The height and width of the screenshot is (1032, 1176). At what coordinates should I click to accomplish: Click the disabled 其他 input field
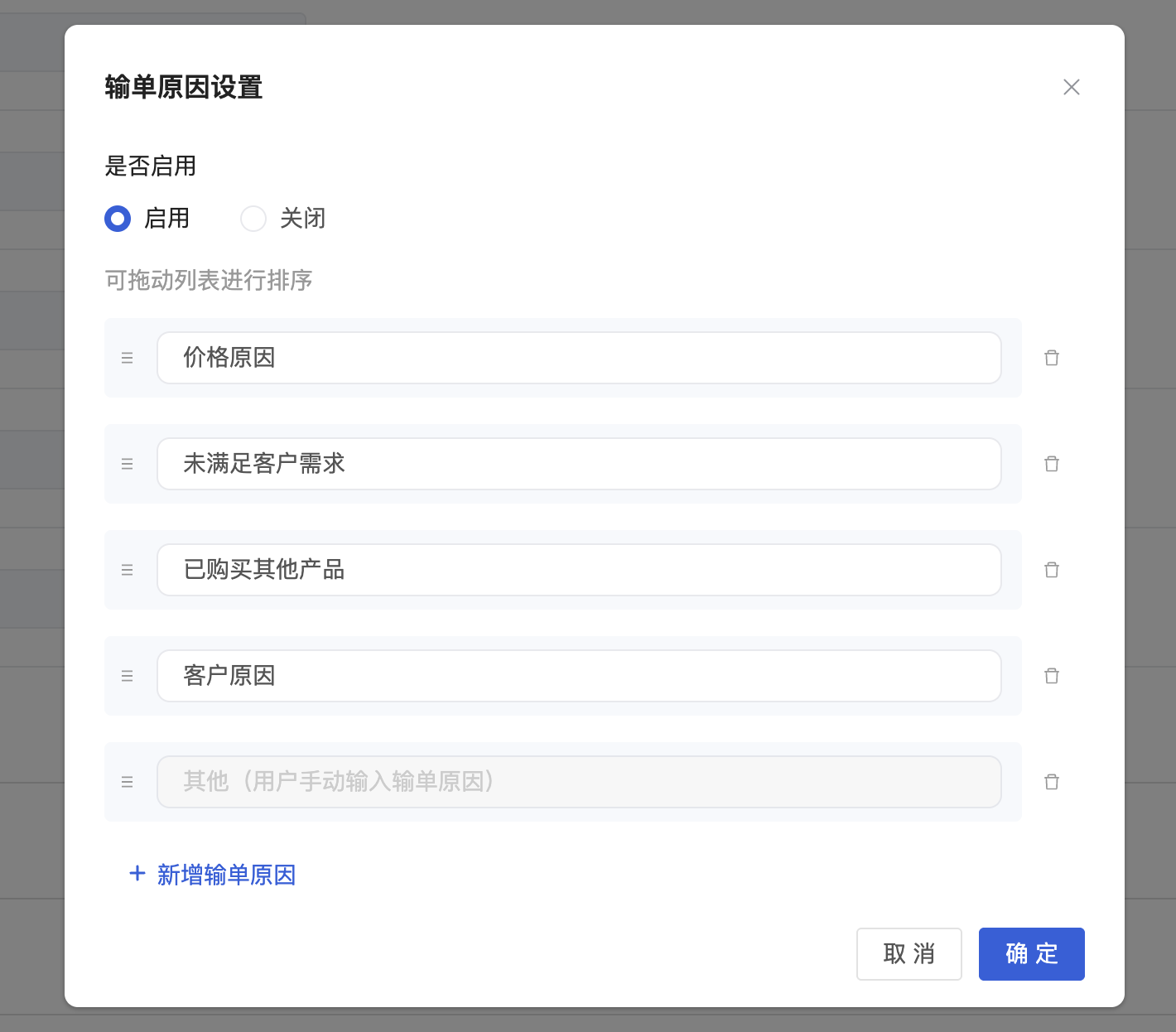coord(579,782)
